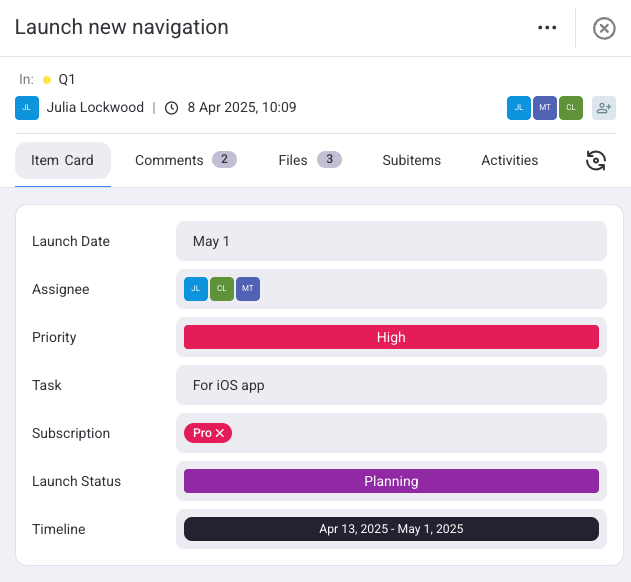The width and height of the screenshot is (631, 582).
Task: Click the MT subscriber avatar in header
Action: pyautogui.click(x=545, y=108)
